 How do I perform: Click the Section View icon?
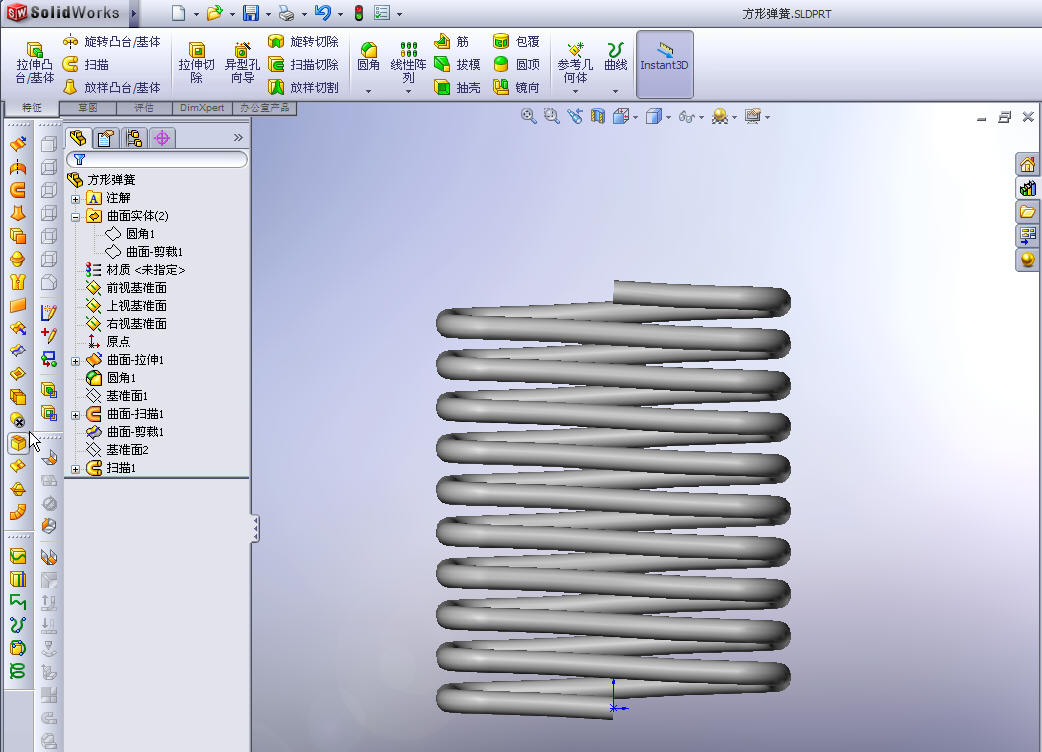pyautogui.click(x=597, y=116)
